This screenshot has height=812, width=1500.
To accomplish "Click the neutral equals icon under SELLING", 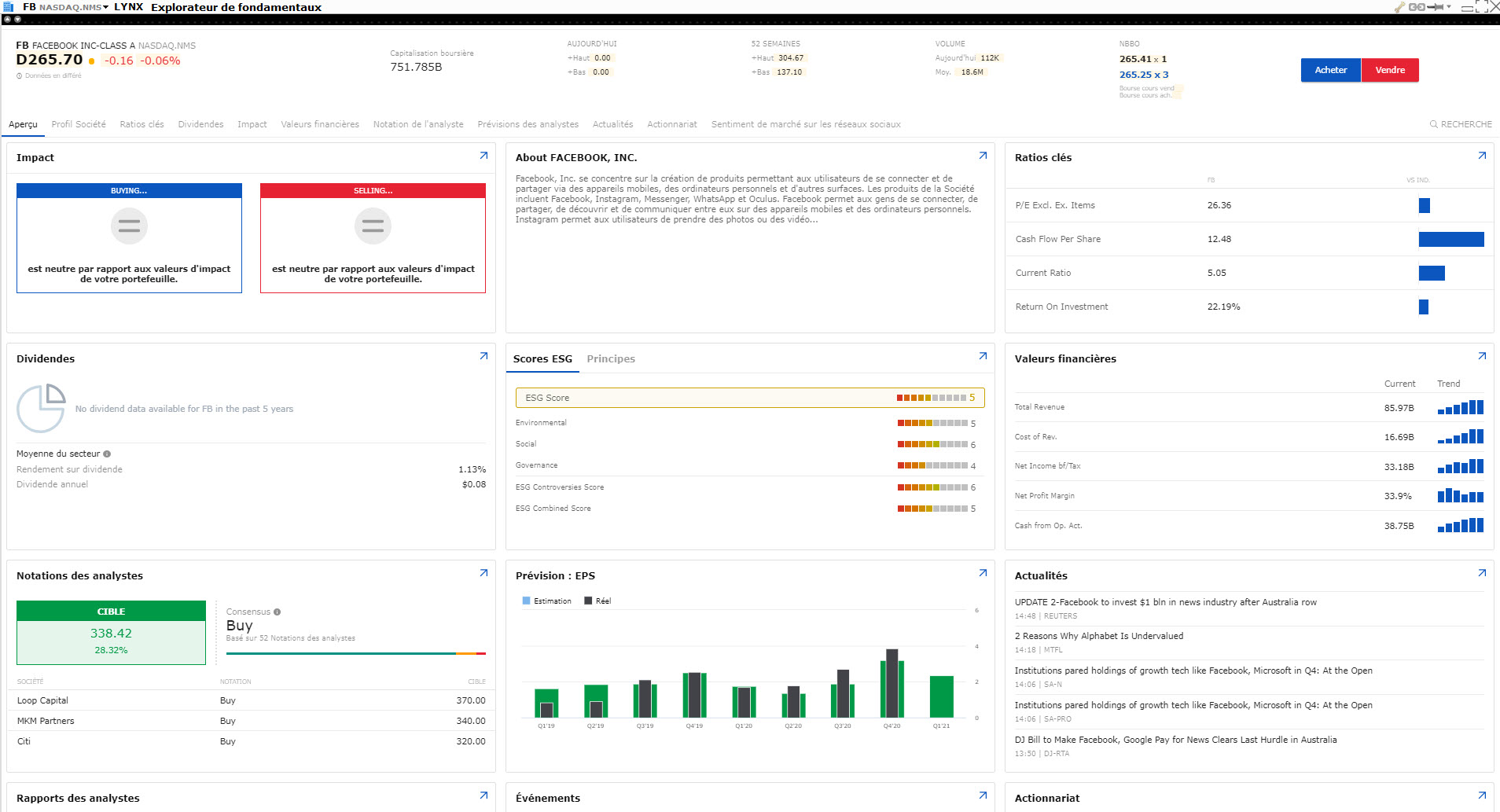I will click(373, 226).
